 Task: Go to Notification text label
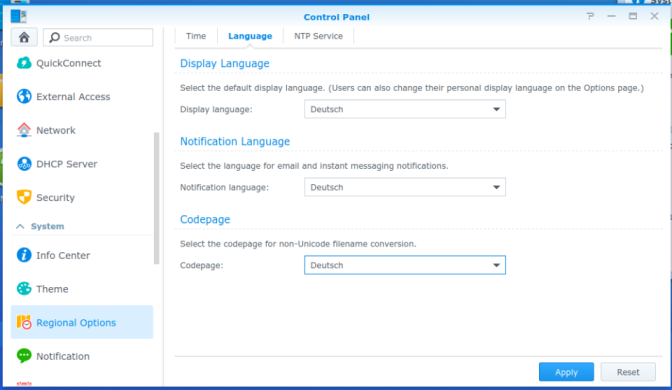pyautogui.click(x=63, y=356)
